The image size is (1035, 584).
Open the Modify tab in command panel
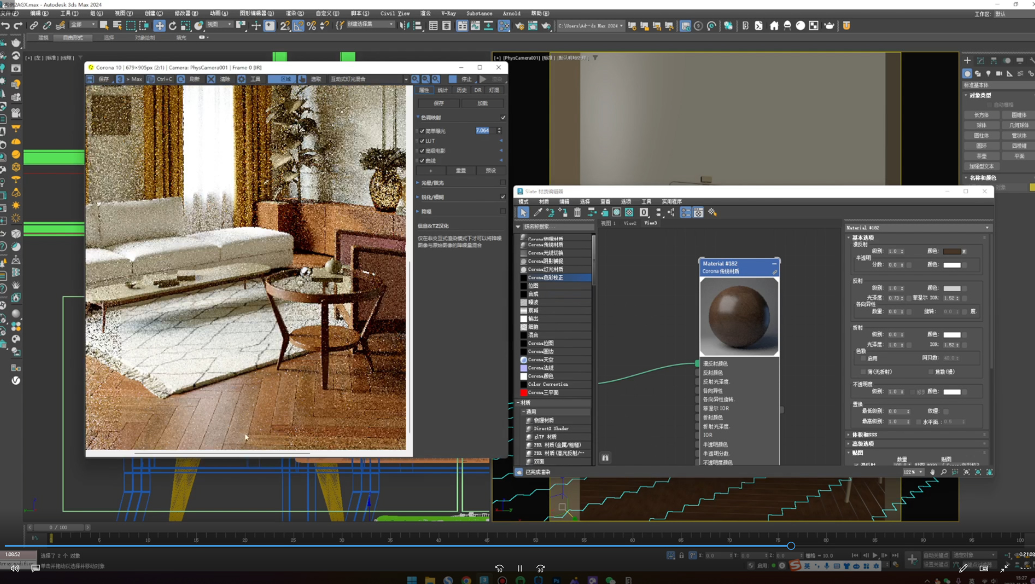pos(980,61)
